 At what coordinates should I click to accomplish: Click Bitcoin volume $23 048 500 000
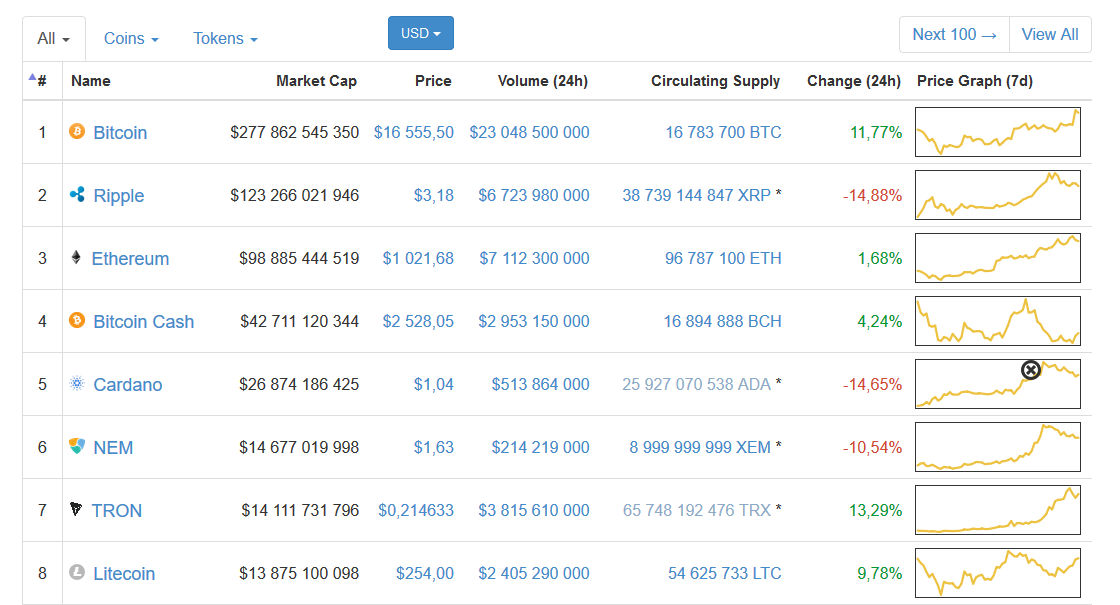point(529,132)
